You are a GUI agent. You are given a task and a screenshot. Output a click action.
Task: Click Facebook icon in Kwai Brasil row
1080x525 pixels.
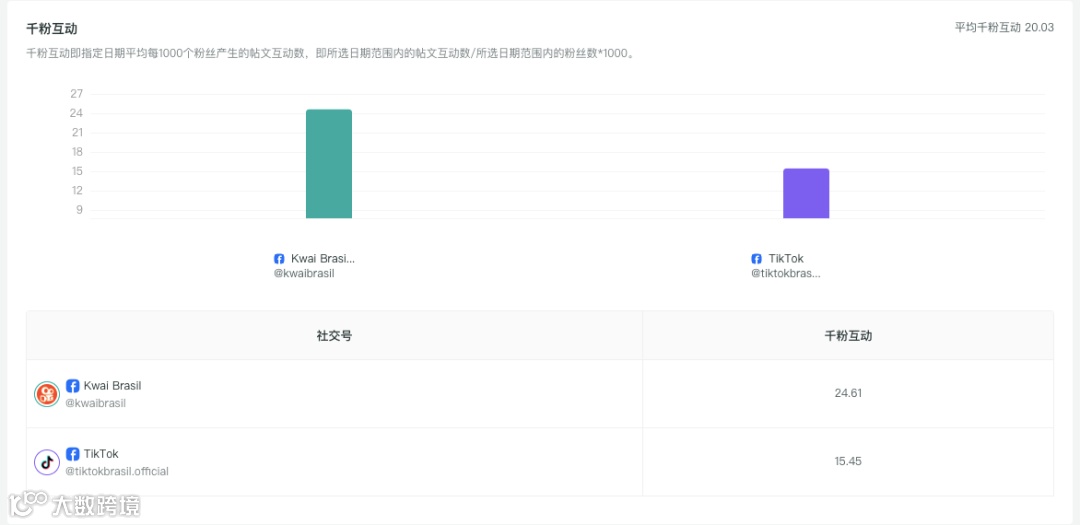[72, 386]
